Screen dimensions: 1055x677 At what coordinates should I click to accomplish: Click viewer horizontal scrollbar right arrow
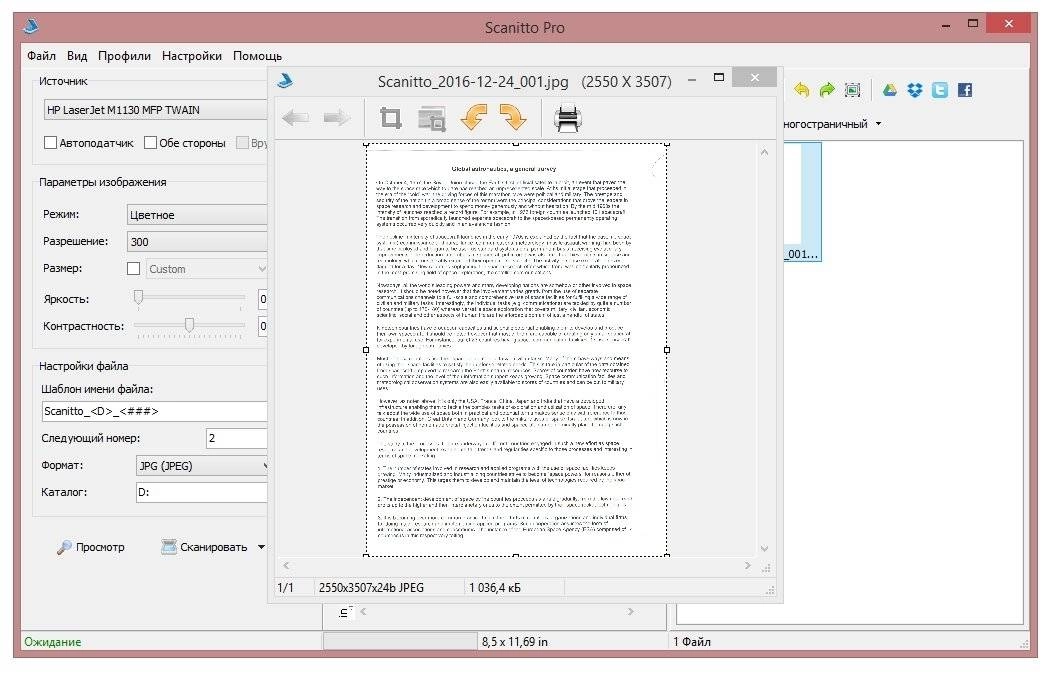(748, 566)
